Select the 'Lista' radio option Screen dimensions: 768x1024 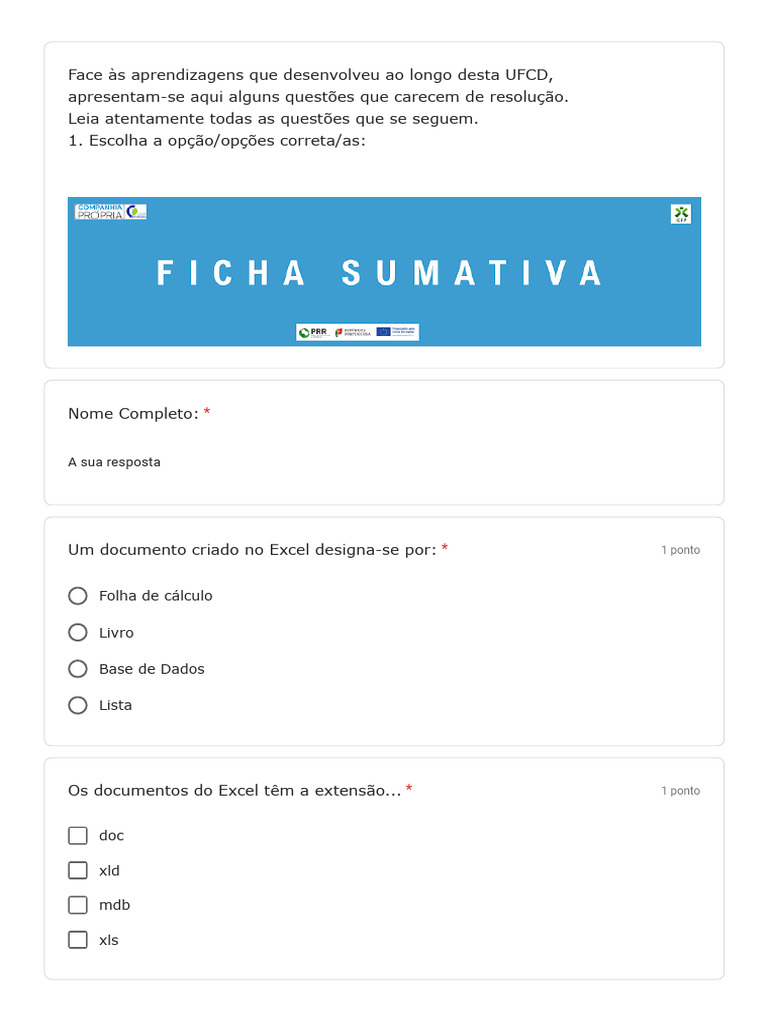[78, 705]
